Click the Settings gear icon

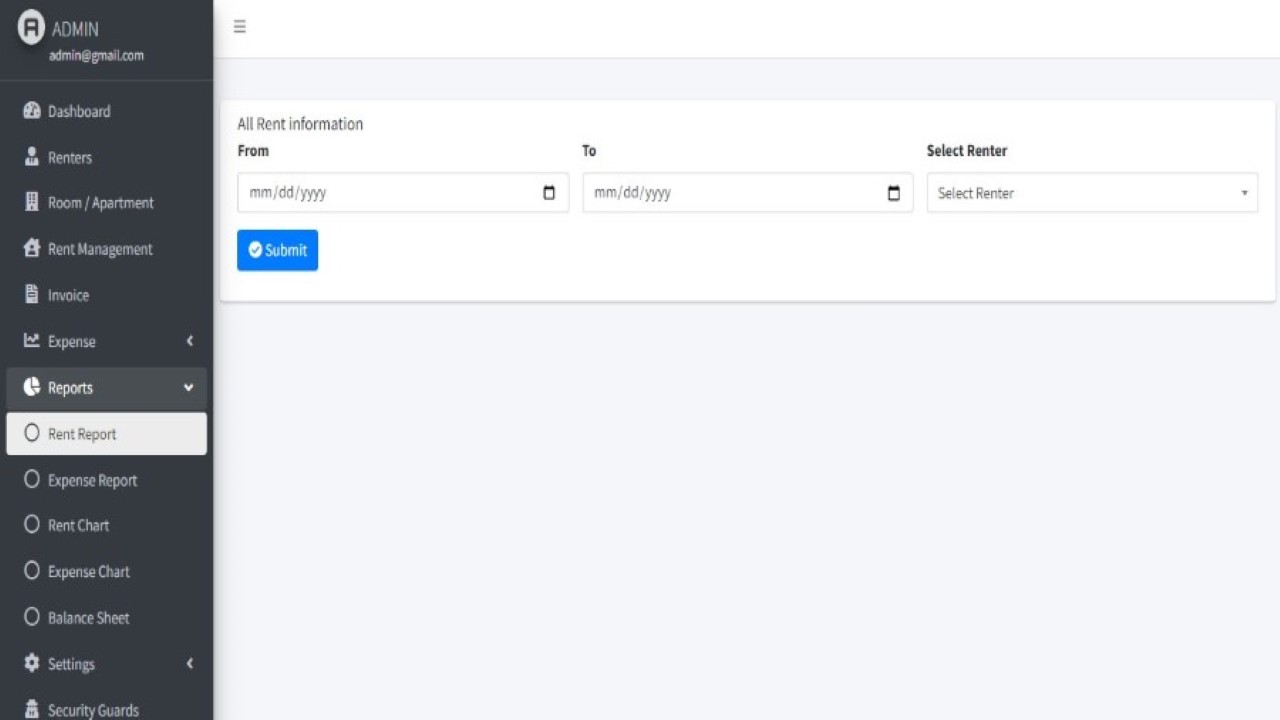31,663
